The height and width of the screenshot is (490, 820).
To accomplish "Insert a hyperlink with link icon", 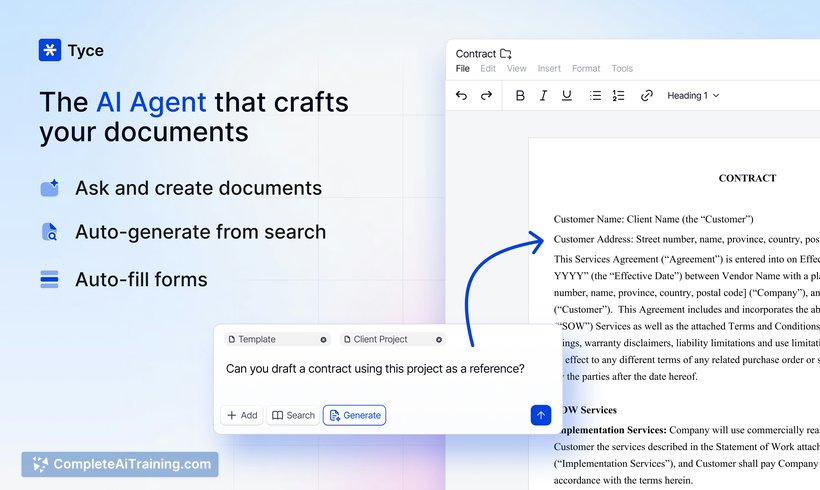I will [647, 95].
